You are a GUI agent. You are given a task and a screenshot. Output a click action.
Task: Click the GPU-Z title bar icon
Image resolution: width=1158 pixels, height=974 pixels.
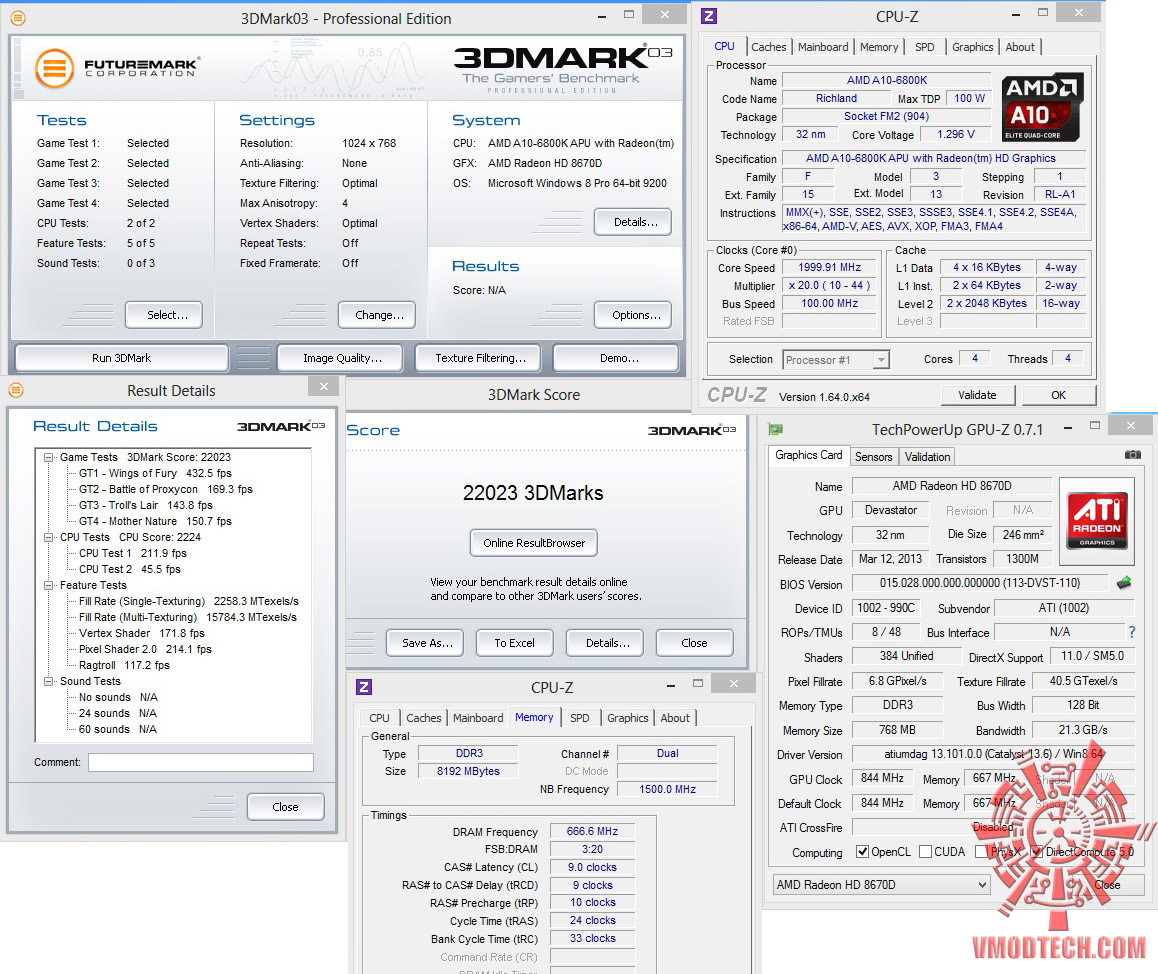(x=775, y=429)
